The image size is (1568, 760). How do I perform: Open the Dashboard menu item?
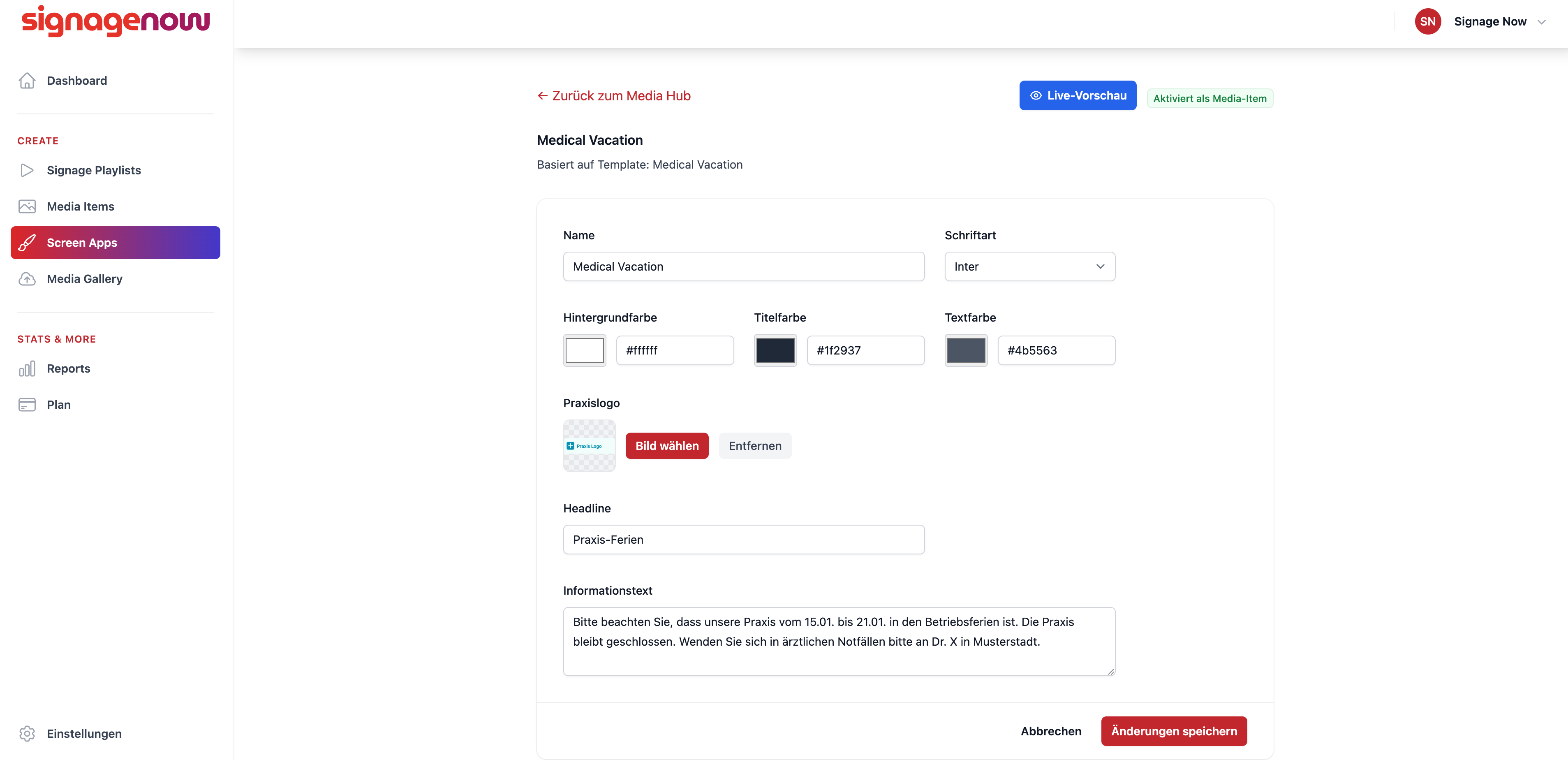click(116, 80)
